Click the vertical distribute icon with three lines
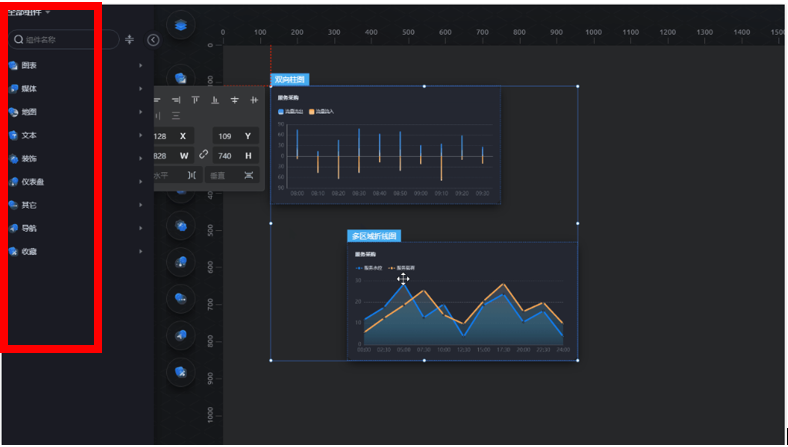 click(176, 116)
